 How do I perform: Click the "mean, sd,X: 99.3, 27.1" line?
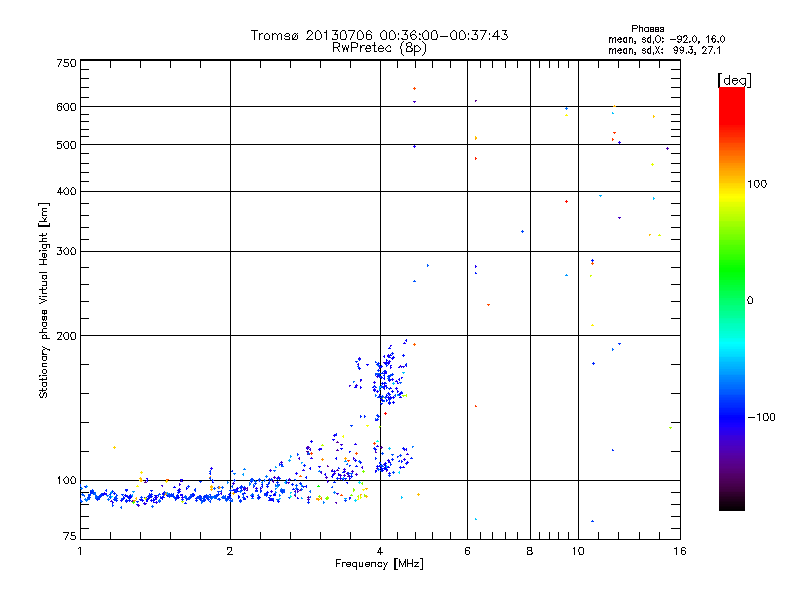(x=664, y=50)
